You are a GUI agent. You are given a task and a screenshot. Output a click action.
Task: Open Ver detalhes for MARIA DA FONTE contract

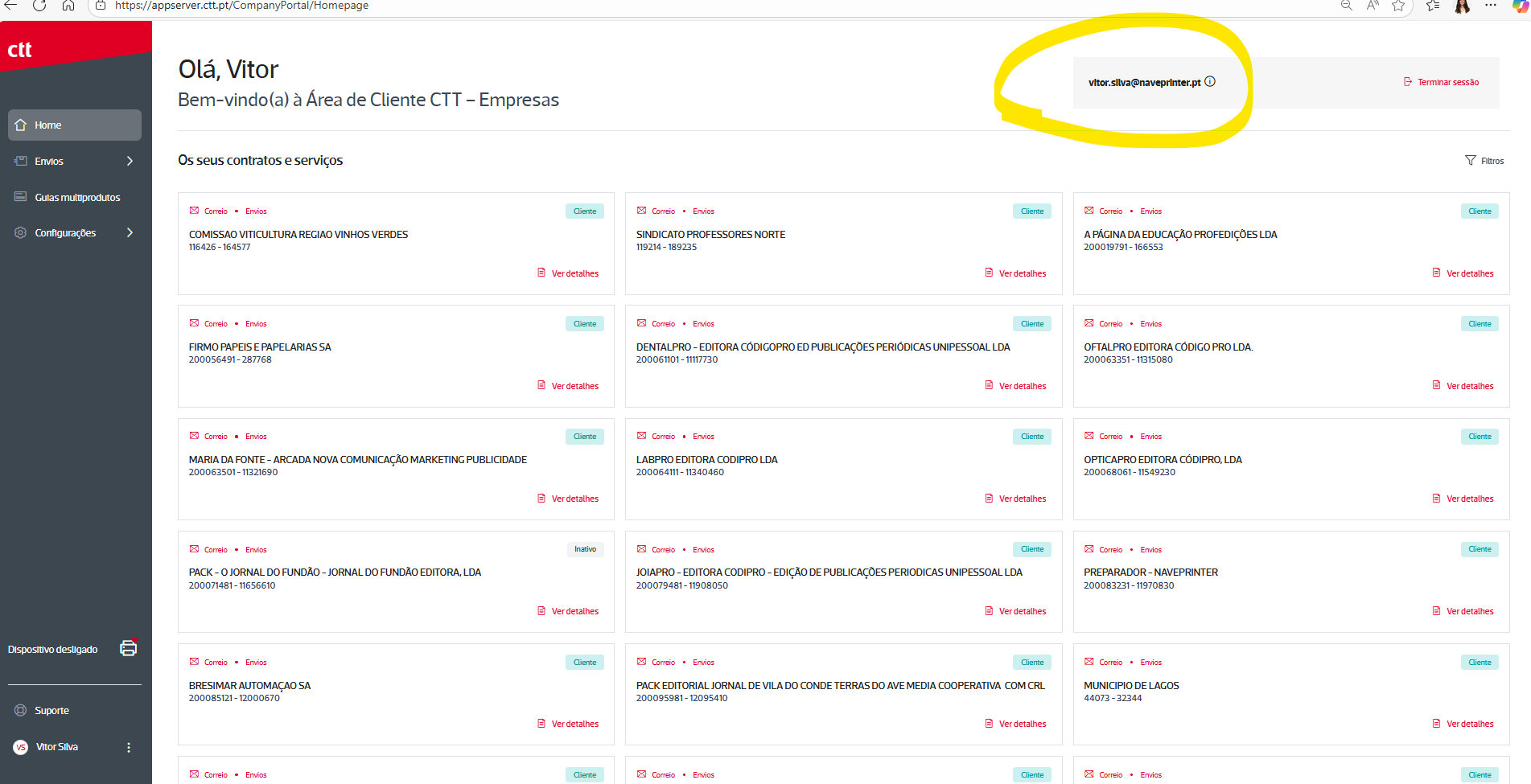(568, 499)
